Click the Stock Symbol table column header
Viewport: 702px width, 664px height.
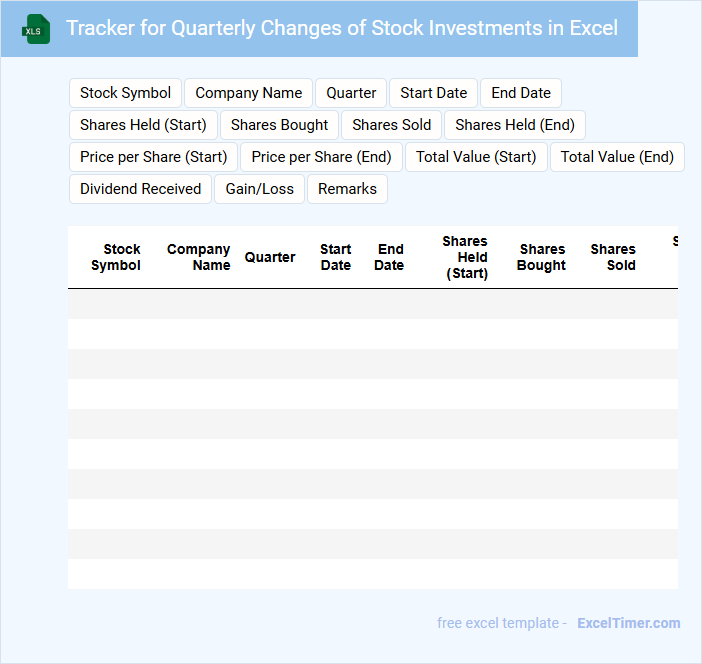[116, 257]
